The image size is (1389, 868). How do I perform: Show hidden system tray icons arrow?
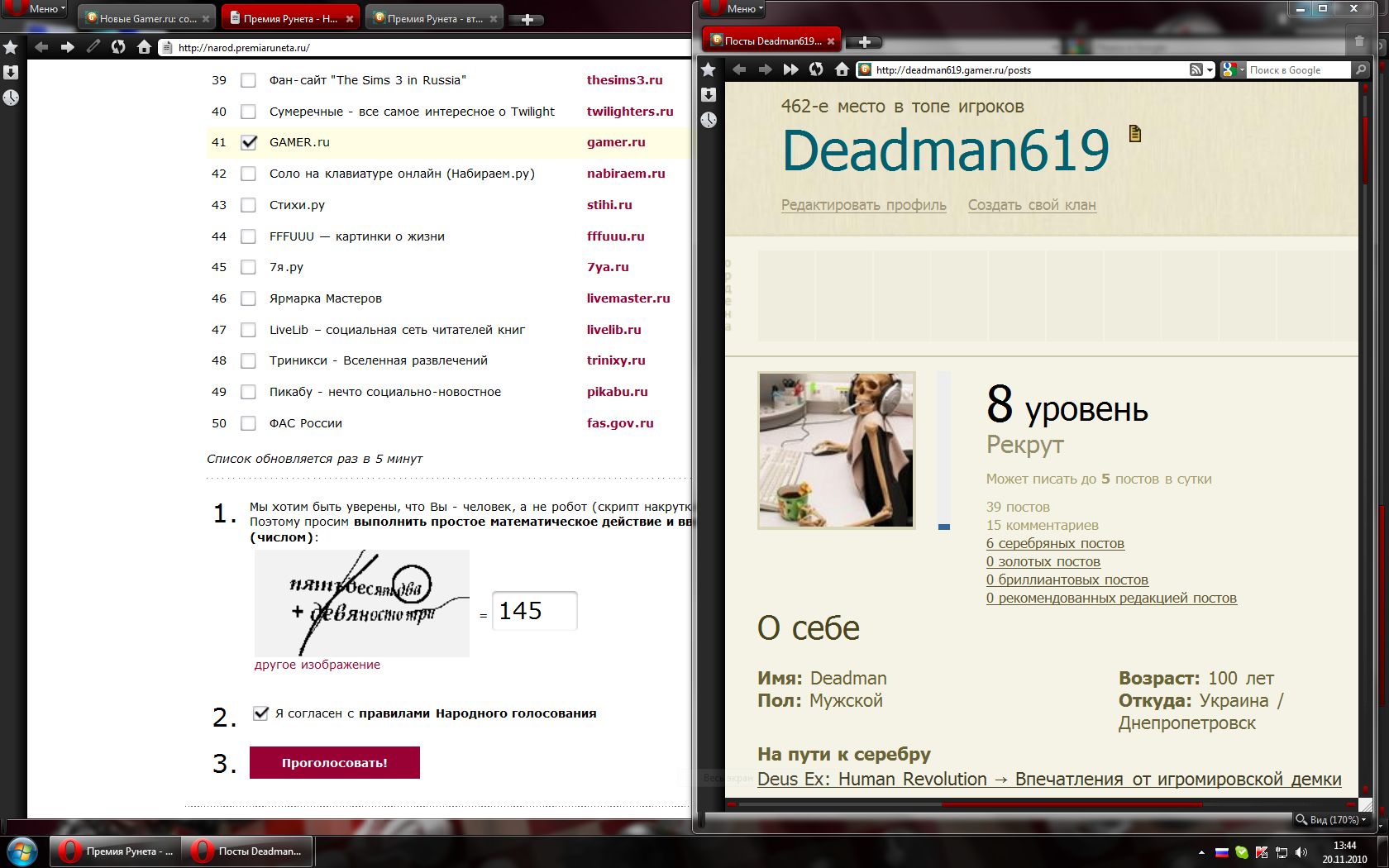pyautogui.click(x=1201, y=852)
